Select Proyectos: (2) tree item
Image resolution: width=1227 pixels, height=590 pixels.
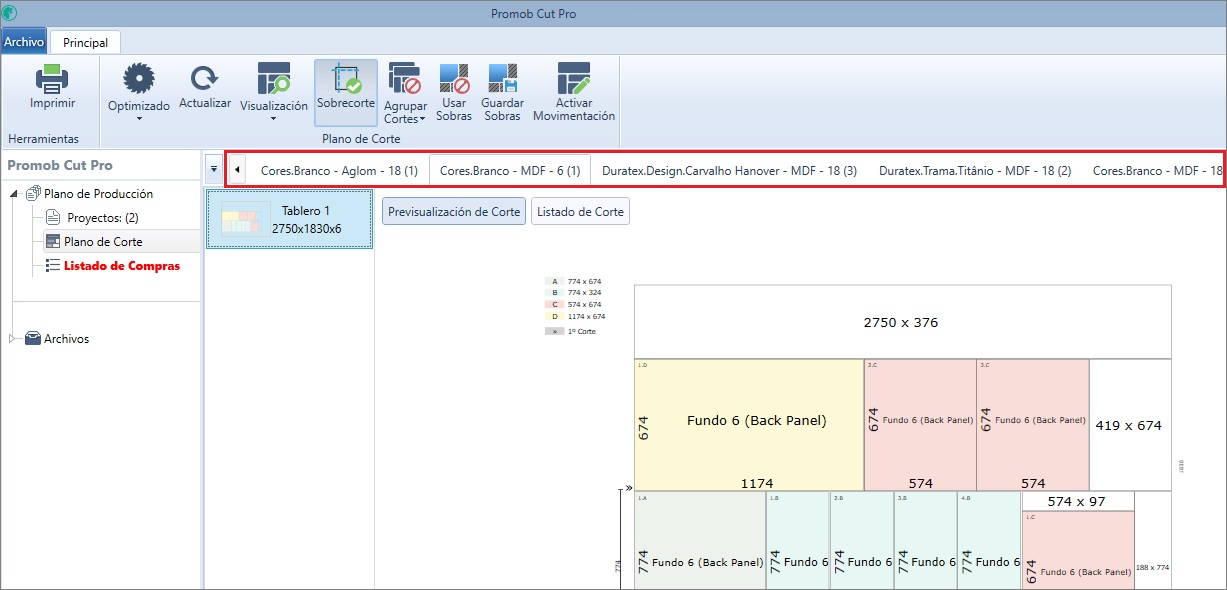[102, 218]
